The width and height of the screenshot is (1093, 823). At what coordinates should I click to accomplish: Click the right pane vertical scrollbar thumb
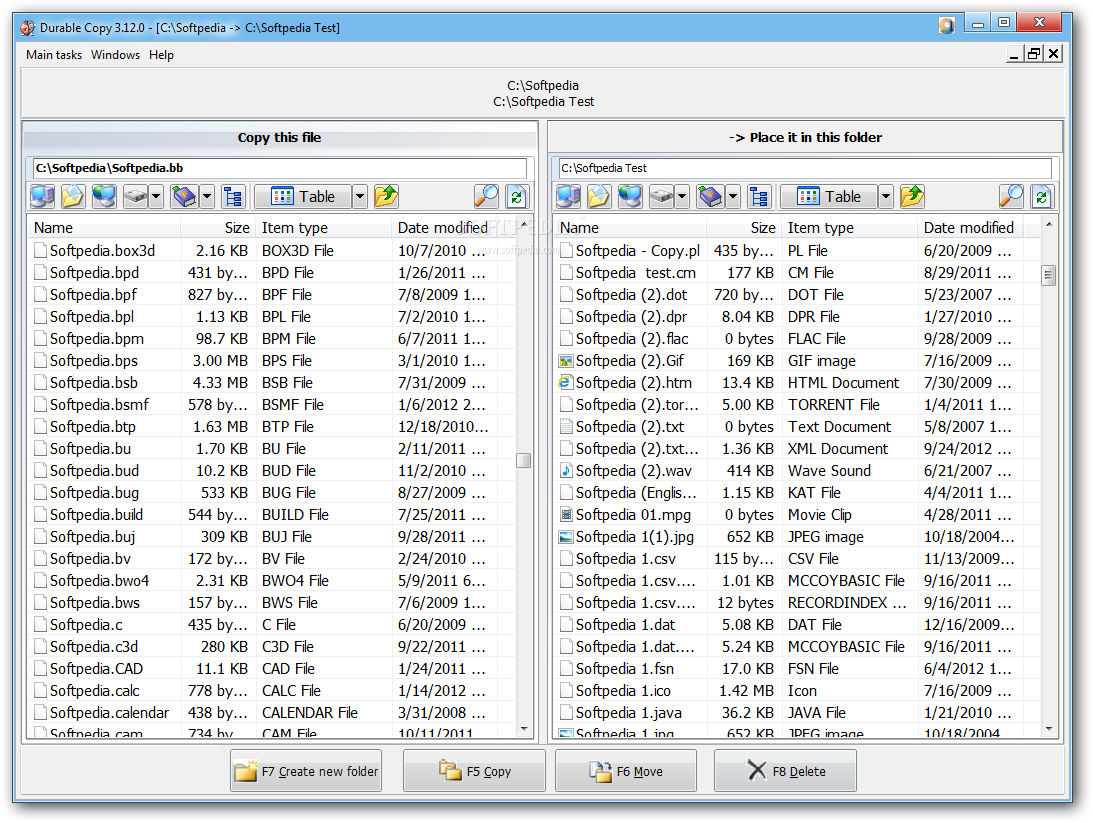1048,275
